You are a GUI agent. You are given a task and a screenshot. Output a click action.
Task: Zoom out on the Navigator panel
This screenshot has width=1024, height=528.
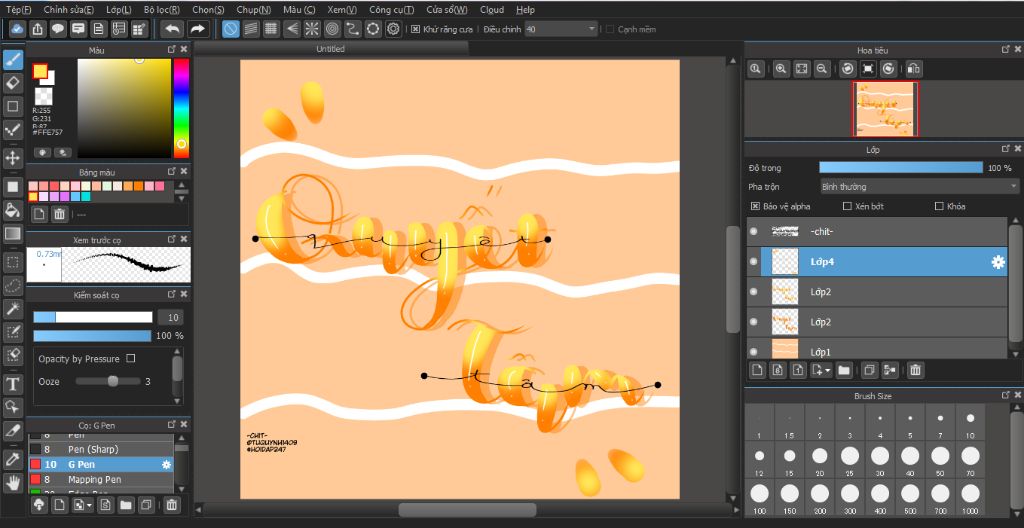point(822,69)
